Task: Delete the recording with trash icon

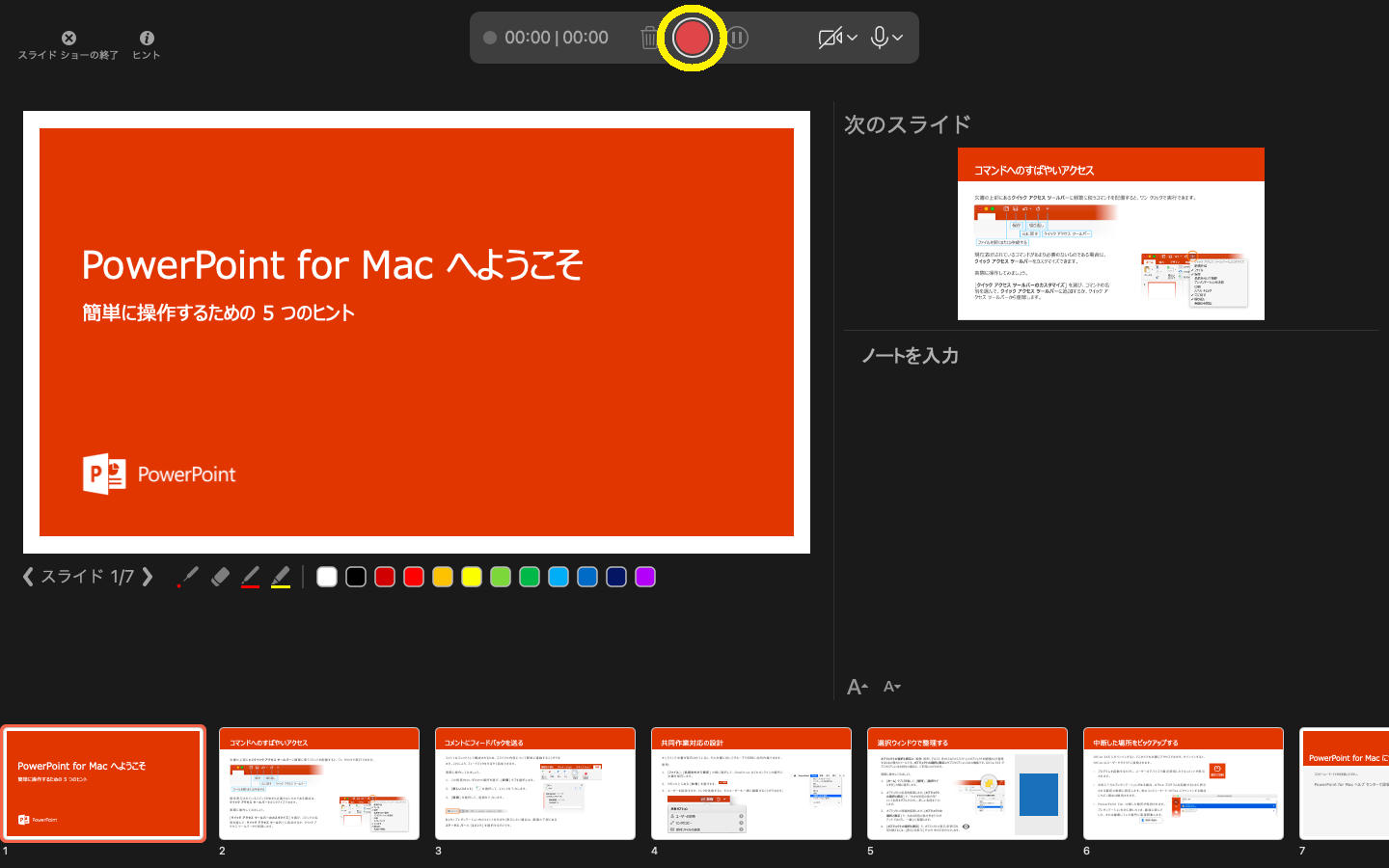Action: (649, 38)
